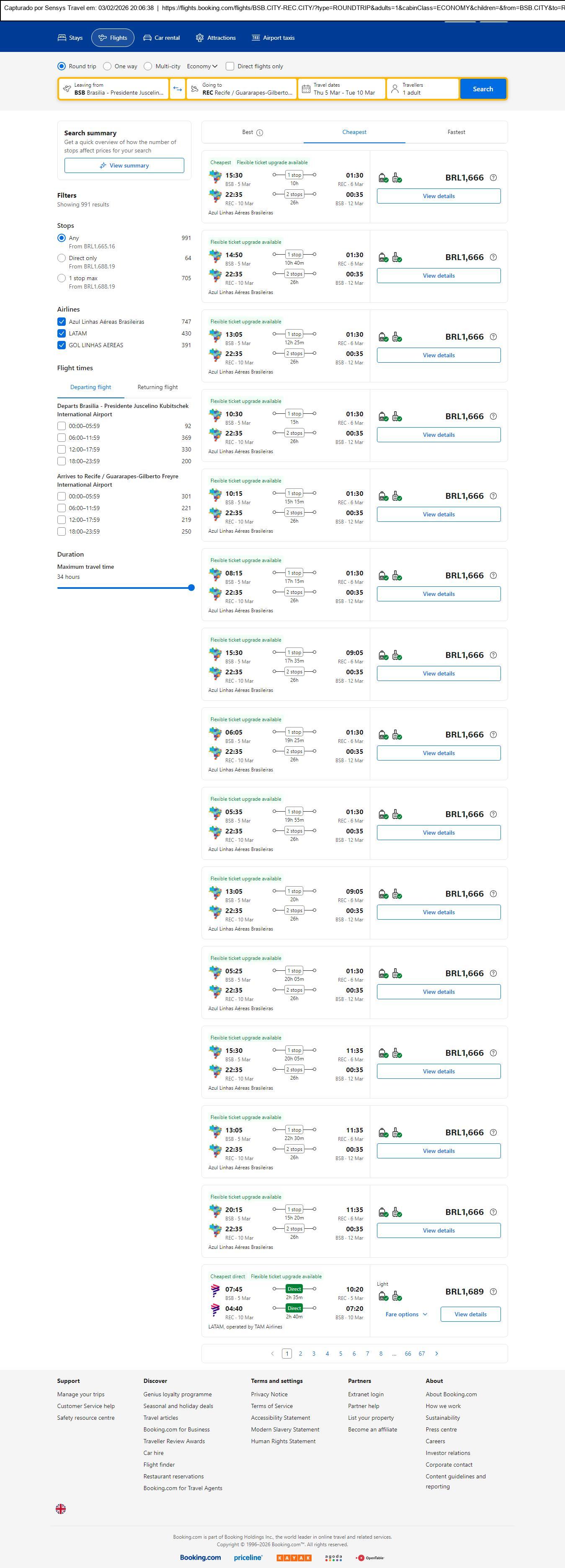Click the calendar icon in Travel dates field
The height and width of the screenshot is (1568, 565).
pos(306,89)
